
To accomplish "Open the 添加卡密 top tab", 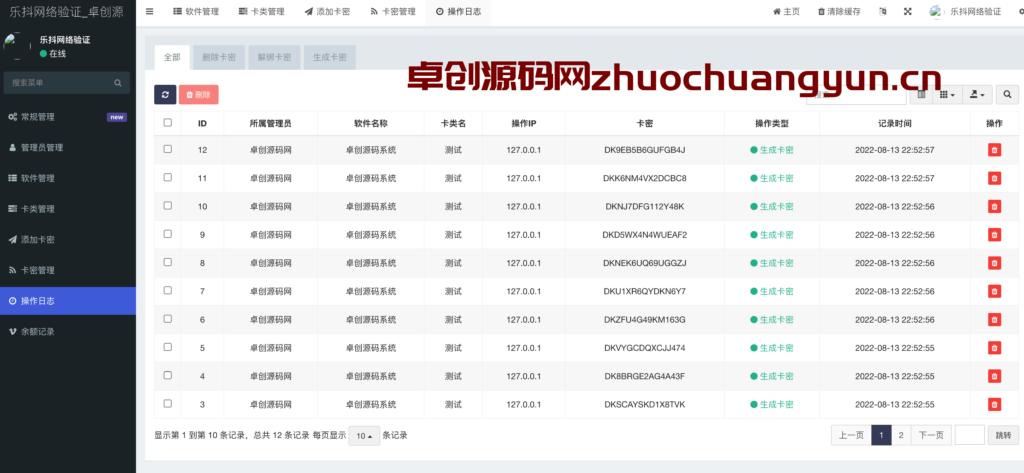I will pyautogui.click(x=327, y=12).
